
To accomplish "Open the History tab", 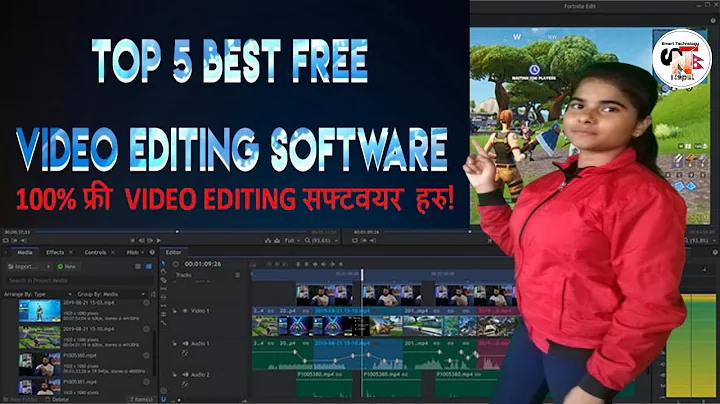I will tap(132, 252).
